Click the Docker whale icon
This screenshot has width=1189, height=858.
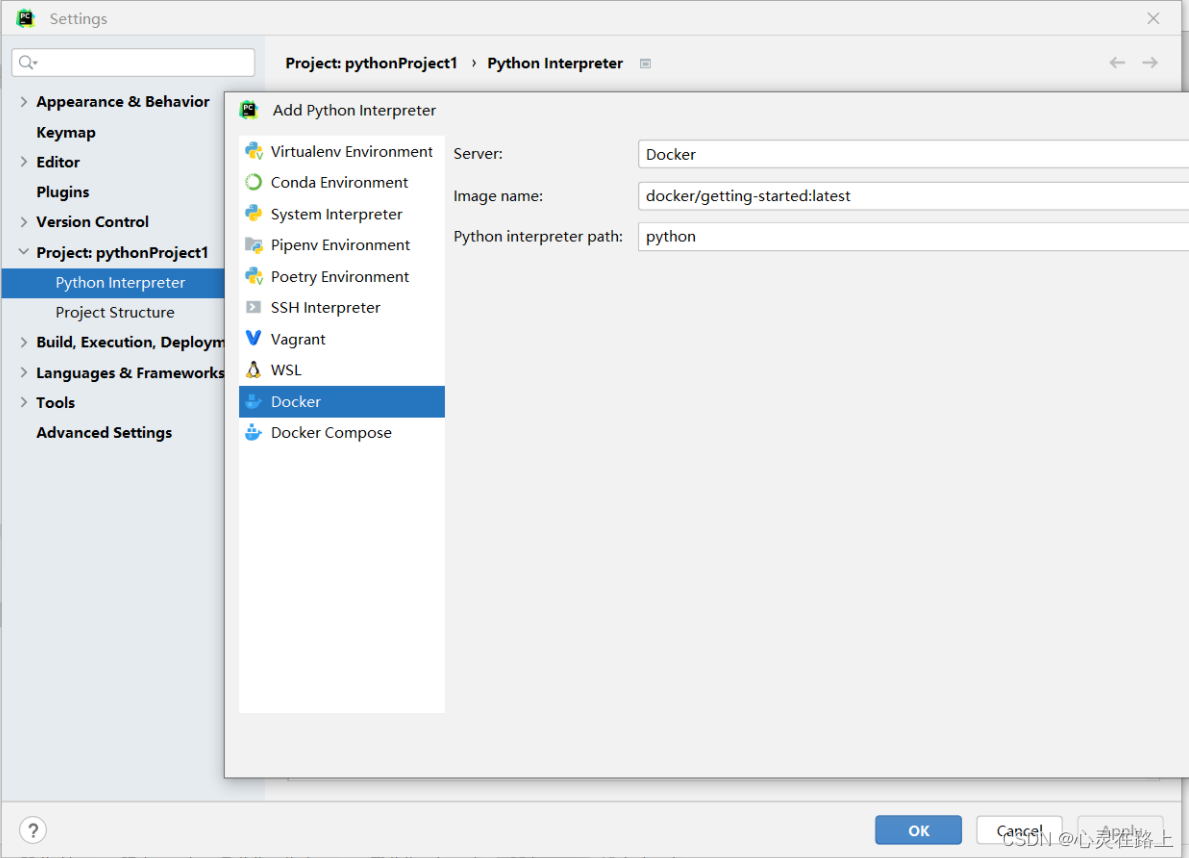[x=253, y=401]
